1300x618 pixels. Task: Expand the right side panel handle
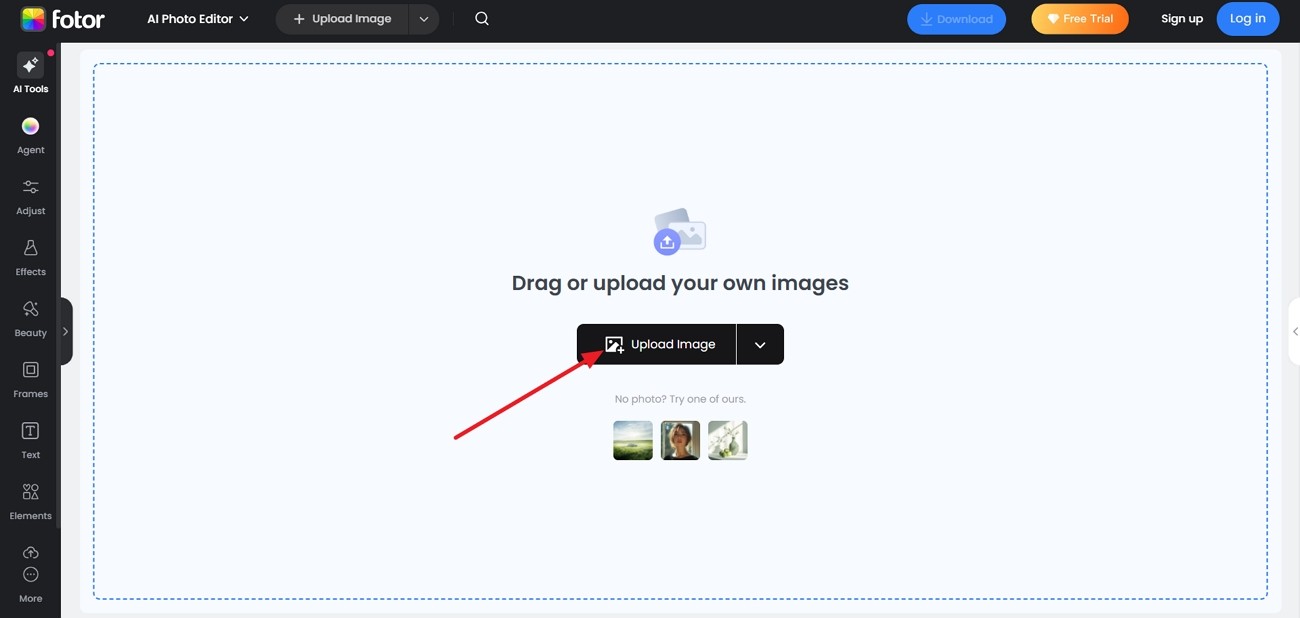coord(1295,331)
